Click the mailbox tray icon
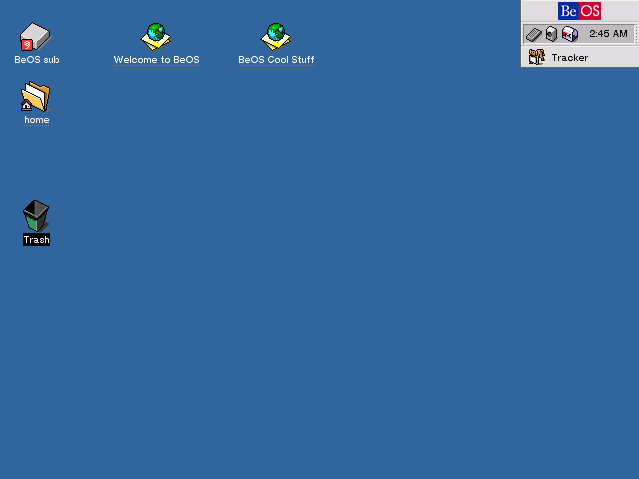 (570, 34)
